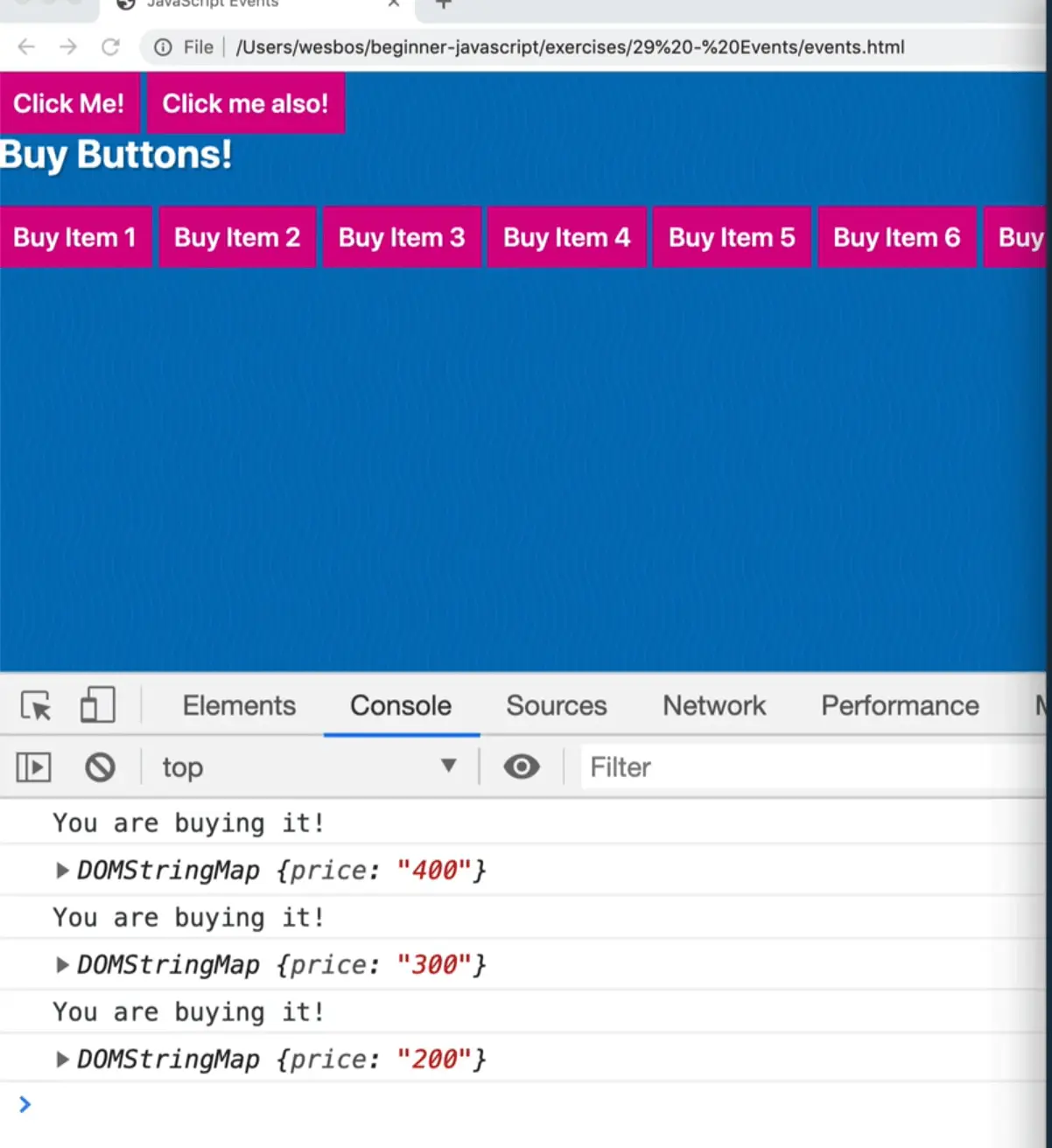This screenshot has width=1052, height=1148.
Task: Open the Sources tab
Action: click(556, 705)
